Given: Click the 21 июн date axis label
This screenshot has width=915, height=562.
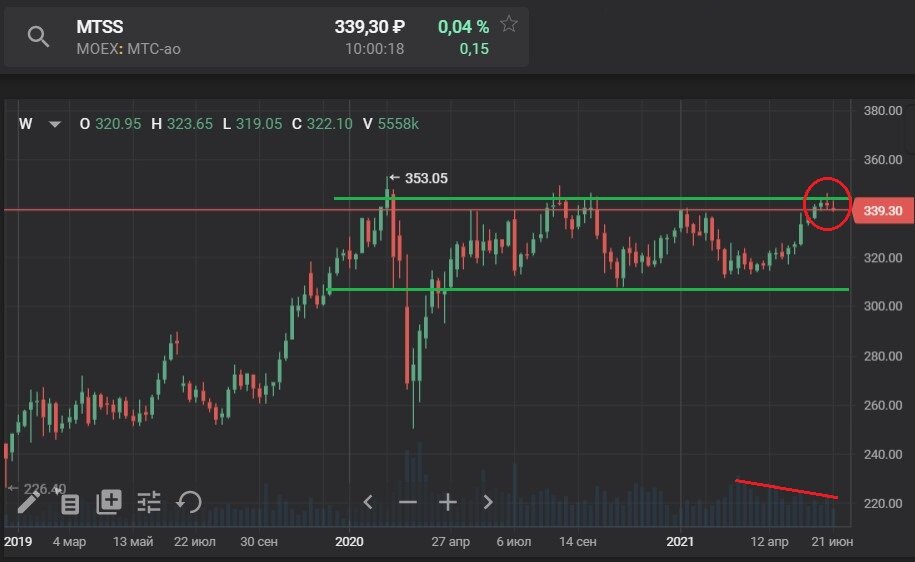Looking at the screenshot, I should [833, 542].
